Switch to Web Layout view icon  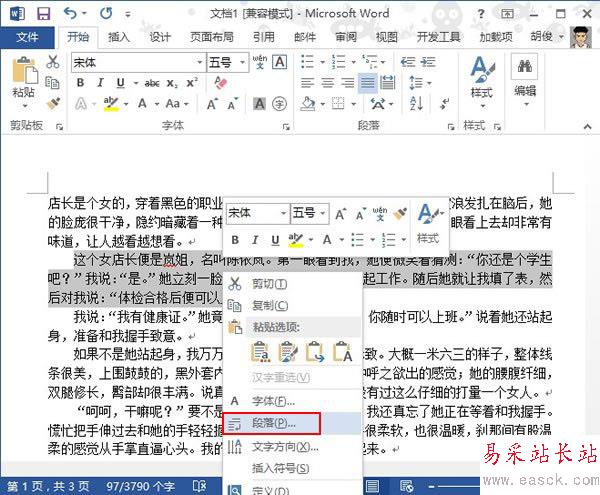[x=406, y=486]
